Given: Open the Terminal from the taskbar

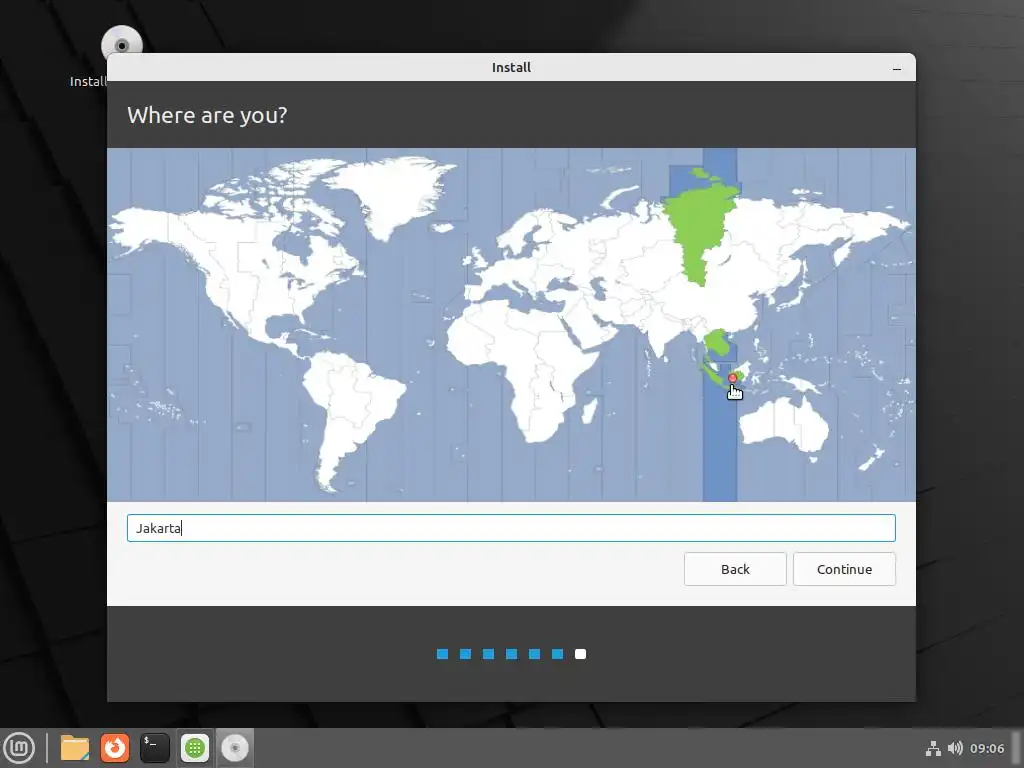Looking at the screenshot, I should coord(155,748).
